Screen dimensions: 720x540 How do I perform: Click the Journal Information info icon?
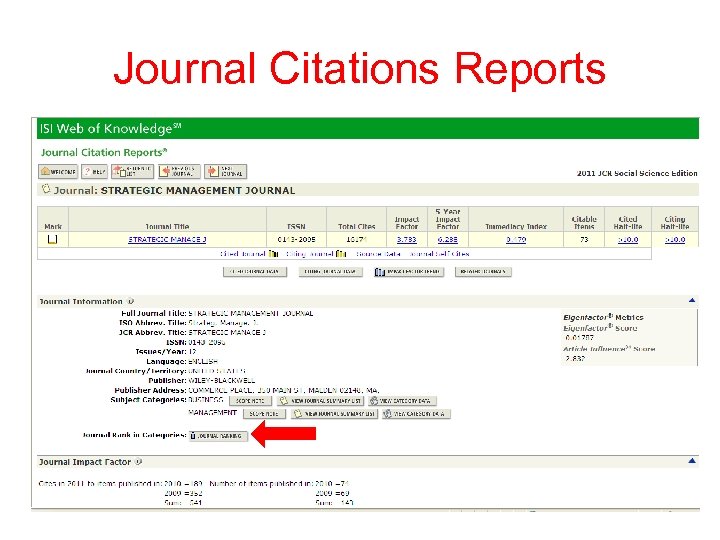tap(130, 301)
